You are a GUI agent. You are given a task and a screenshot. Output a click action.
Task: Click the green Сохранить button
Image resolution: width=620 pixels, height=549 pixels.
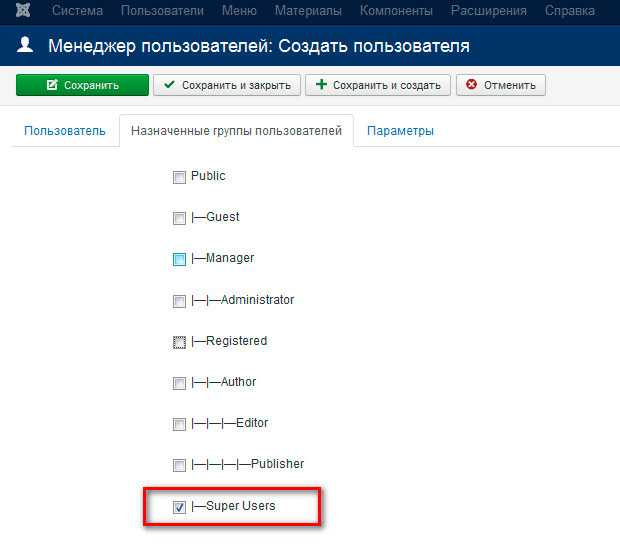(82, 85)
